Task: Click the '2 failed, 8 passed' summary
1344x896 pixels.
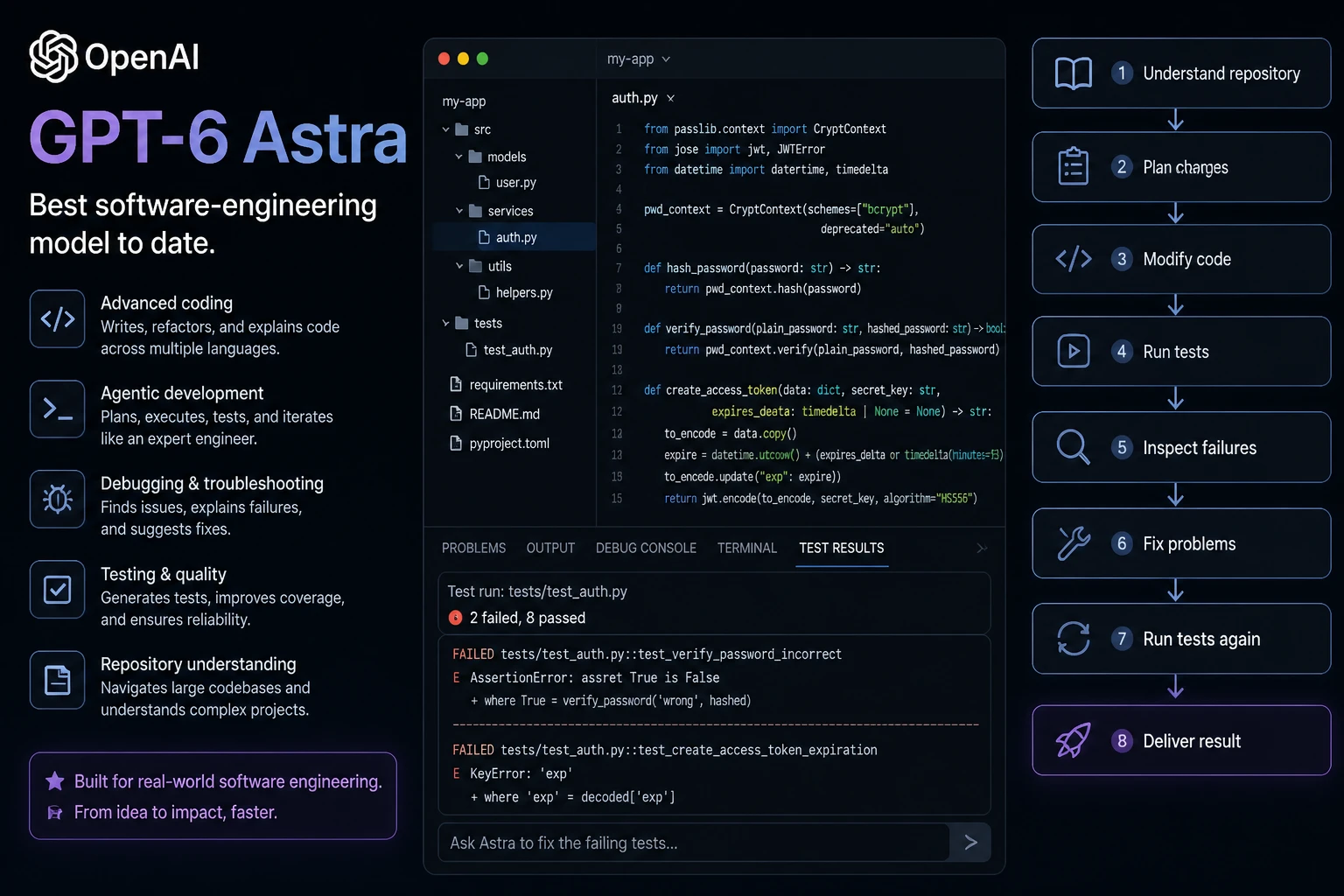Action: (x=528, y=618)
